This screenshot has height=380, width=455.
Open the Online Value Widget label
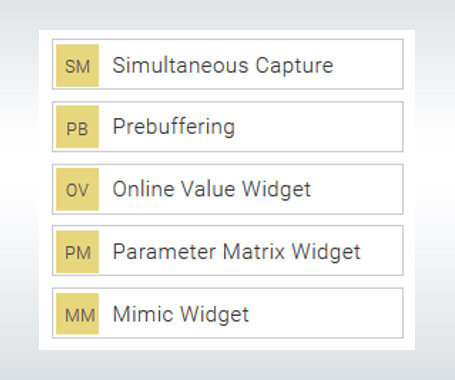pyautogui.click(x=212, y=189)
